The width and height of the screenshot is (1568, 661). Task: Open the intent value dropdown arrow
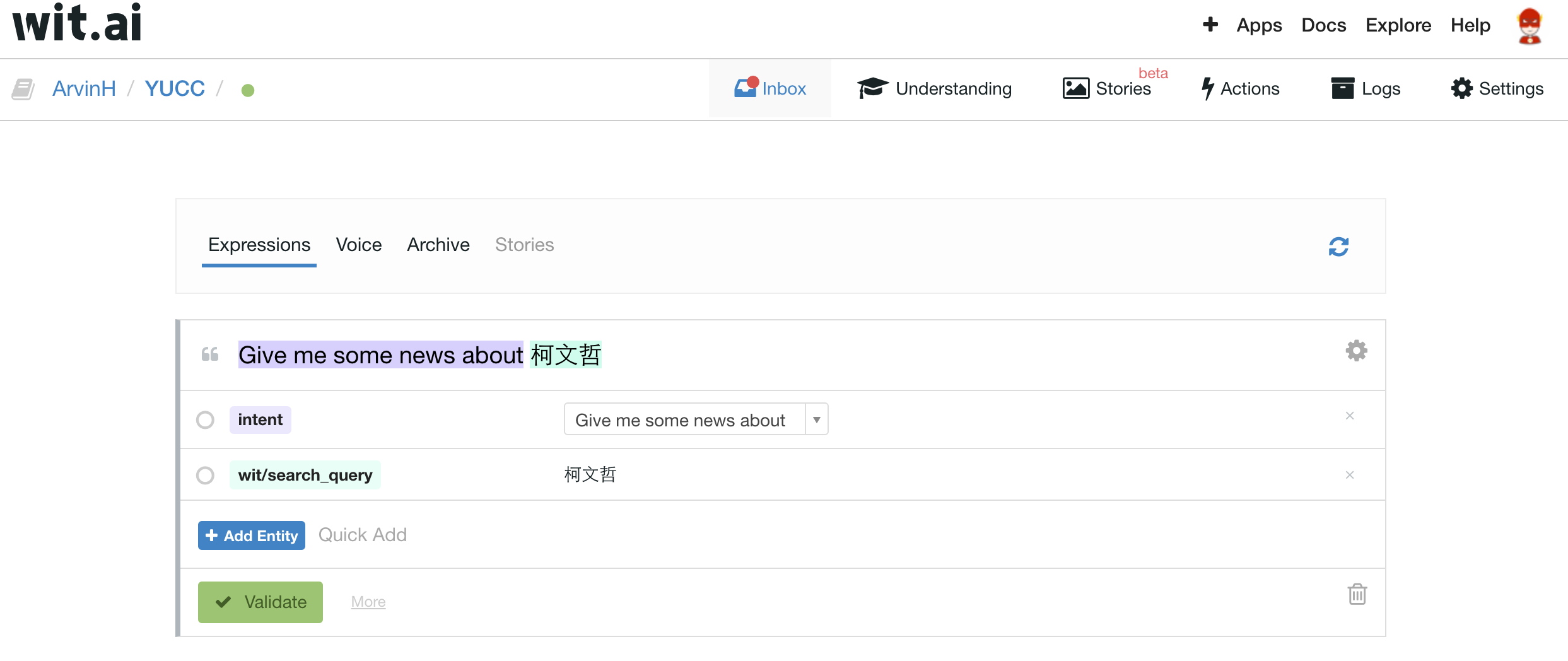(x=817, y=419)
